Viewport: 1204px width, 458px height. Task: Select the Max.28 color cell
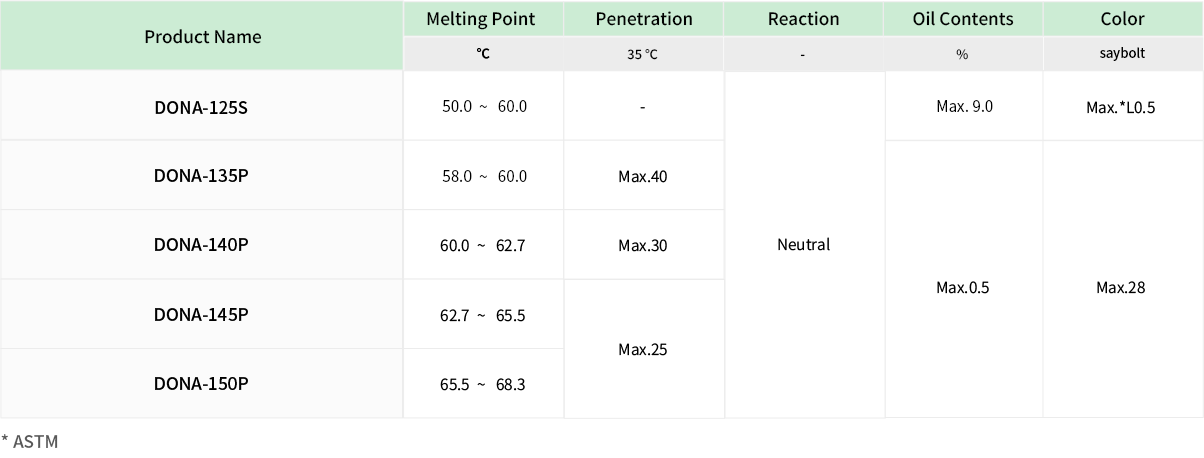1121,288
